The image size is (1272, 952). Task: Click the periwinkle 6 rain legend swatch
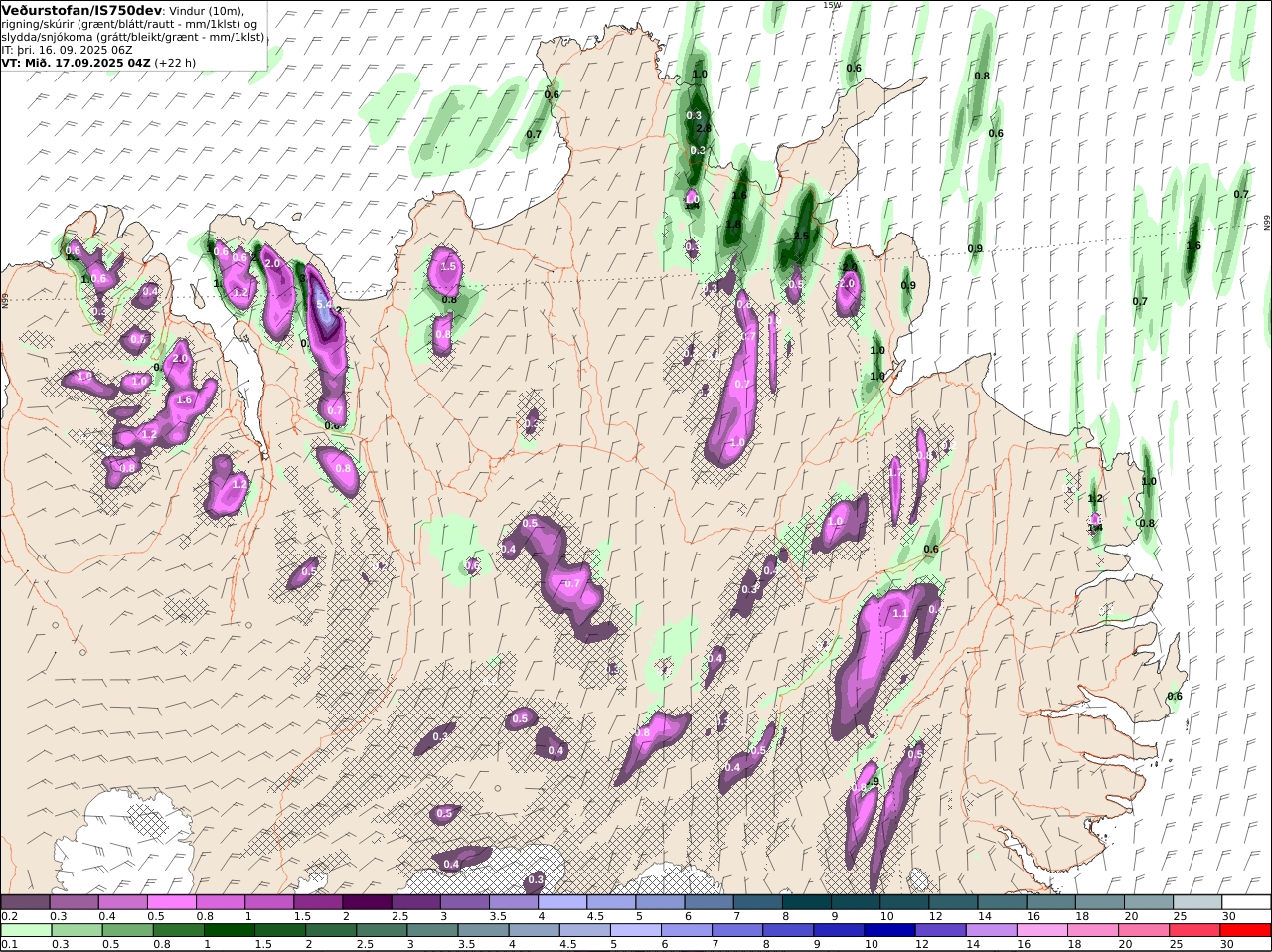pos(686,930)
